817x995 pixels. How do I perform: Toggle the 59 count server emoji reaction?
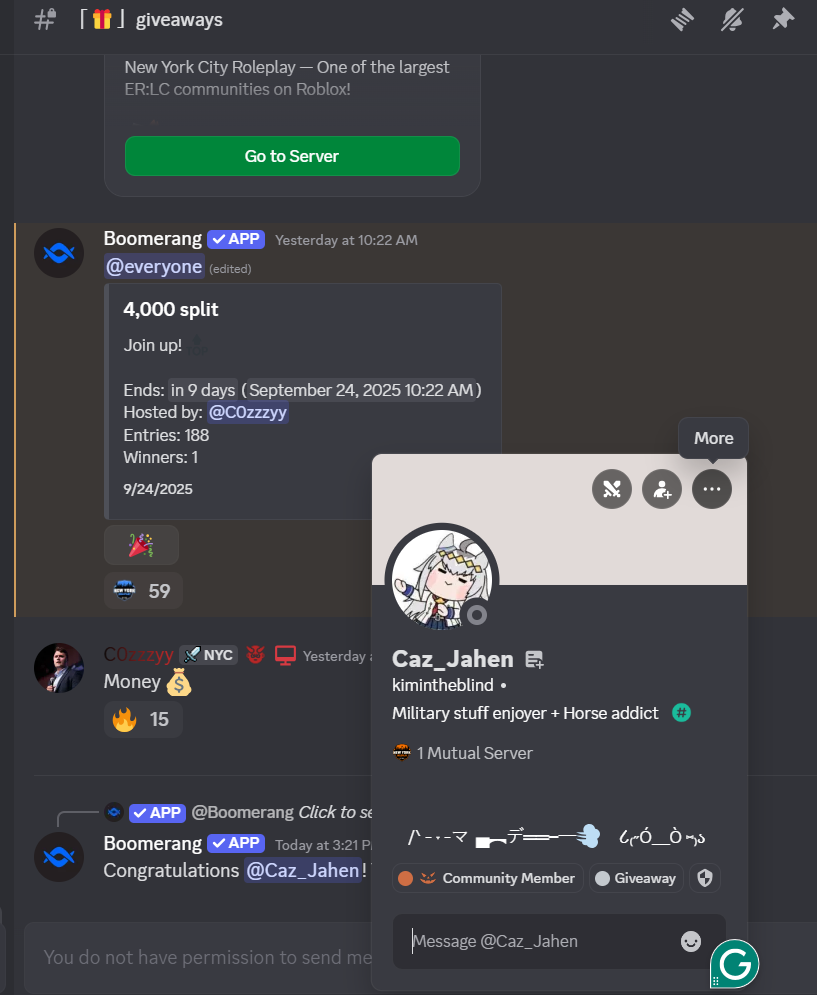pyautogui.click(x=143, y=591)
